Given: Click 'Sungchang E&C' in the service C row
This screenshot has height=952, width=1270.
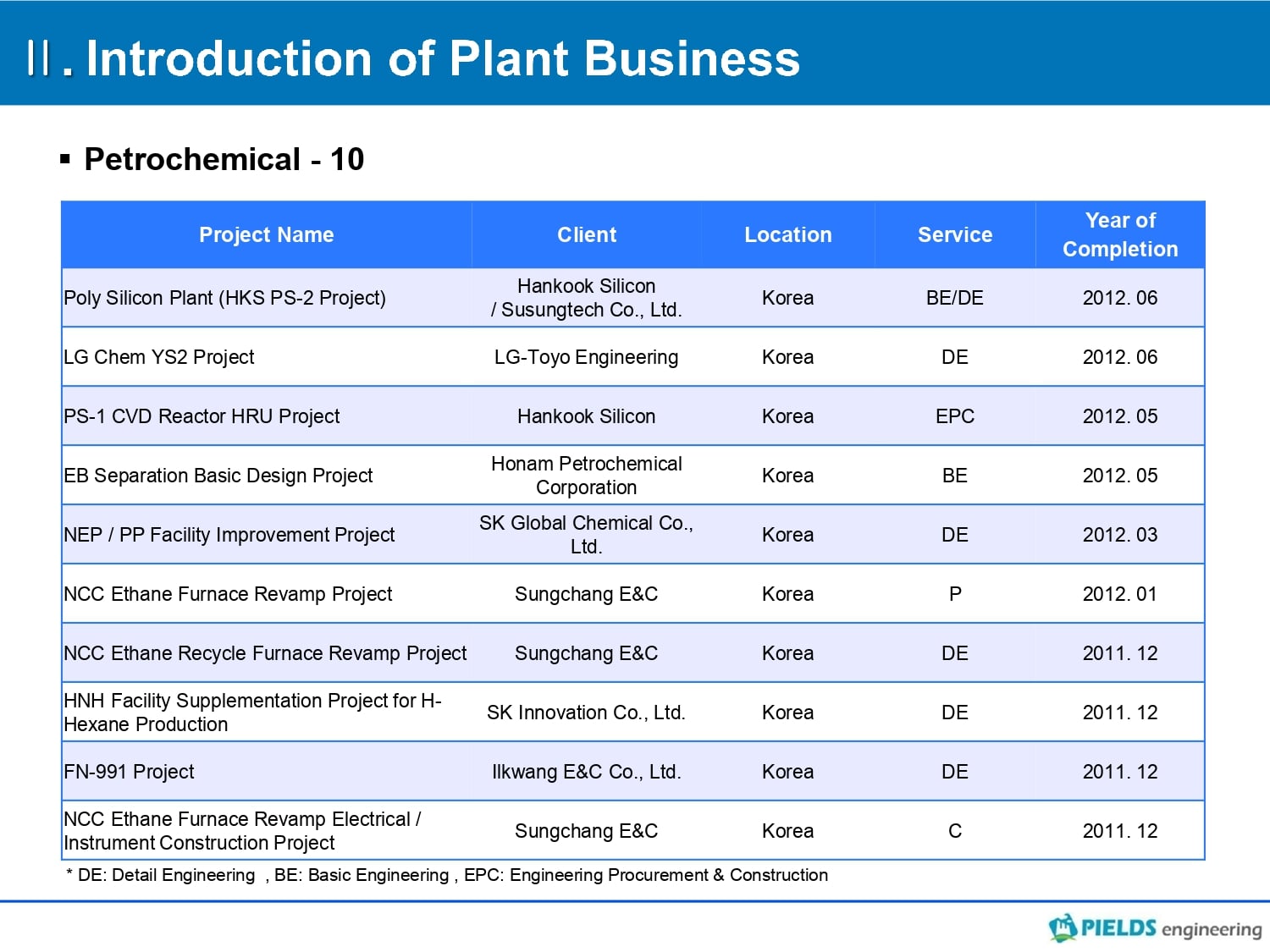Looking at the screenshot, I should [587, 831].
